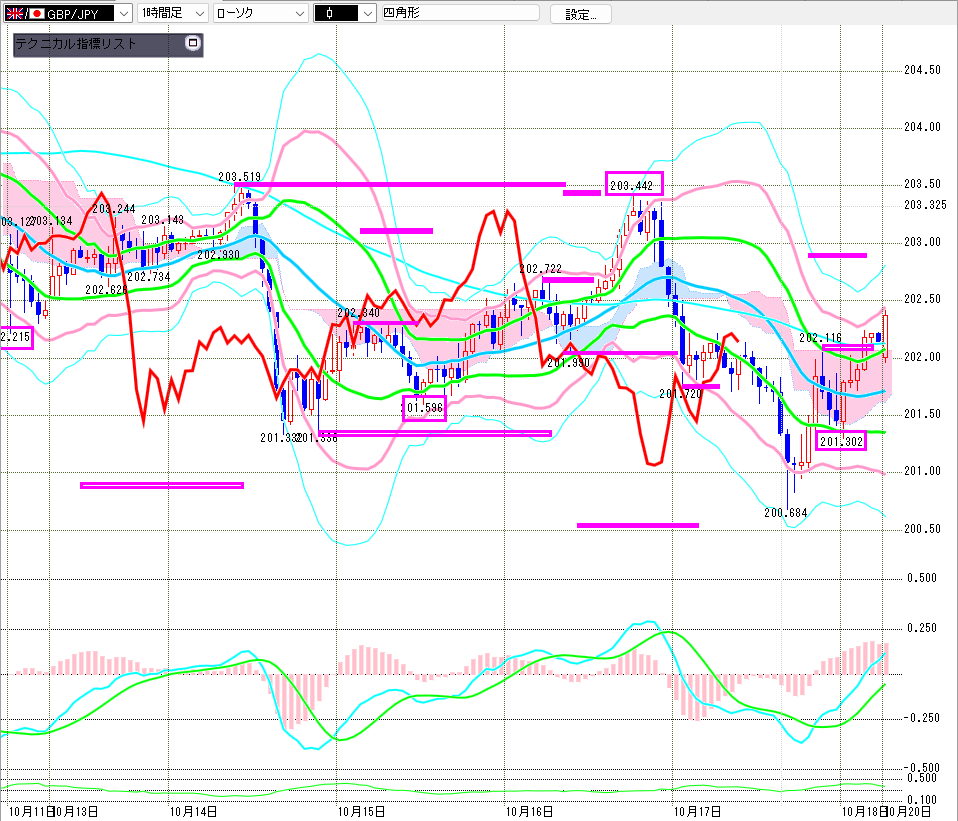The image size is (958, 821).
Task: Select the boxed 201.302 price label
Action: pos(840,439)
